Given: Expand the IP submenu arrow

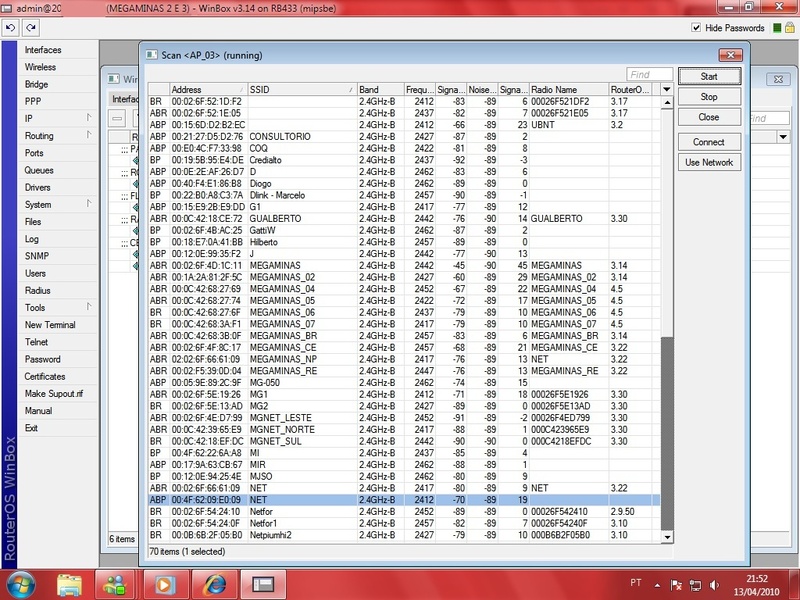Looking at the screenshot, I should (x=89, y=118).
